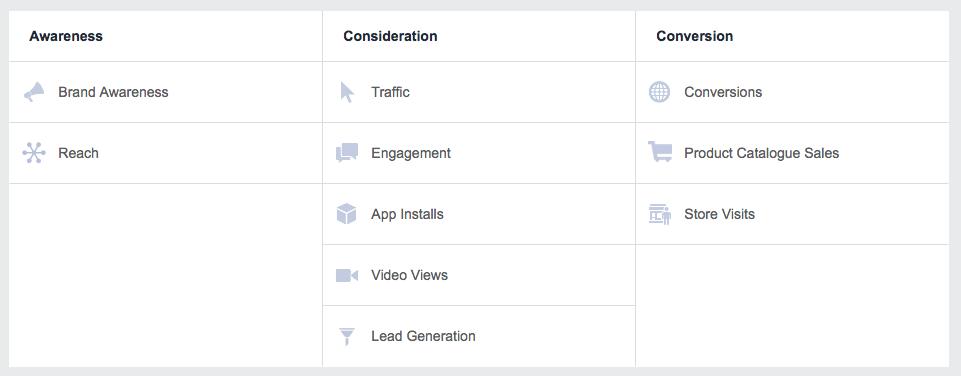
Task: Select the App Installs box icon
Action: (347, 214)
